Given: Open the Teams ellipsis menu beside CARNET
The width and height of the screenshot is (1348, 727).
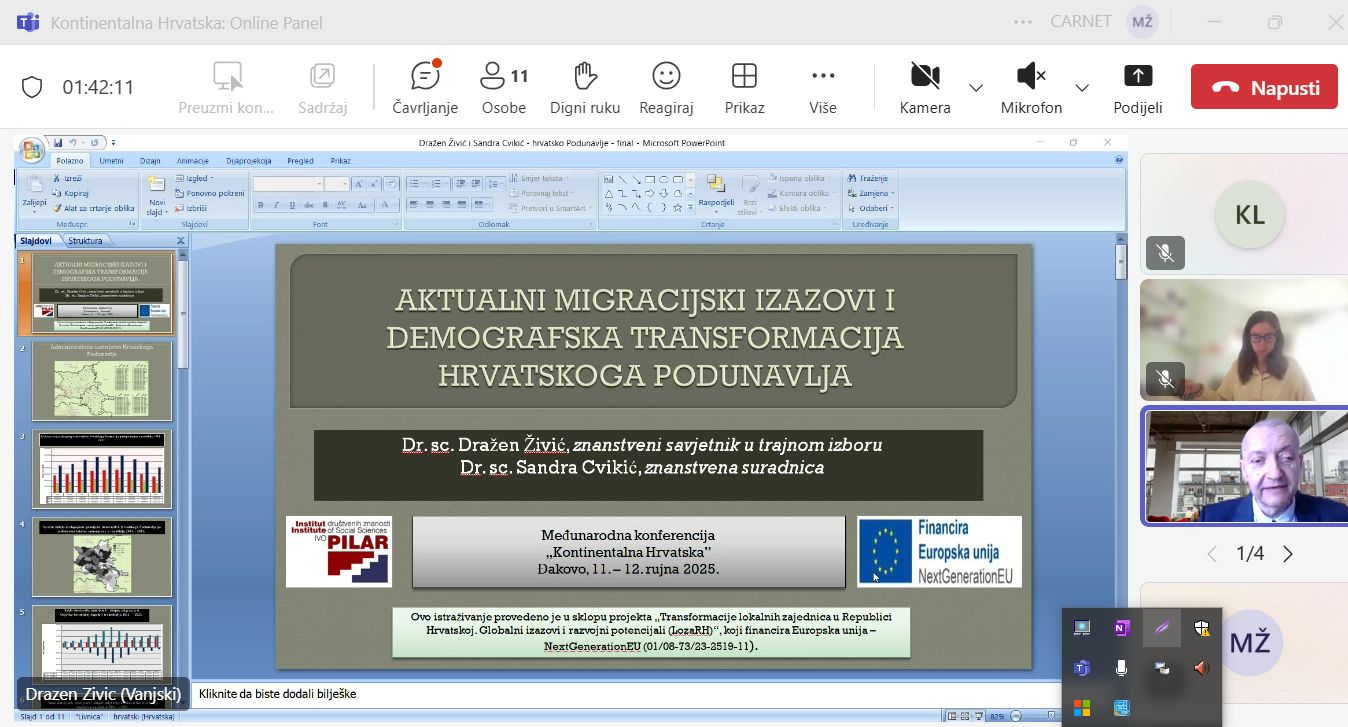Looking at the screenshot, I should pos(1022,22).
